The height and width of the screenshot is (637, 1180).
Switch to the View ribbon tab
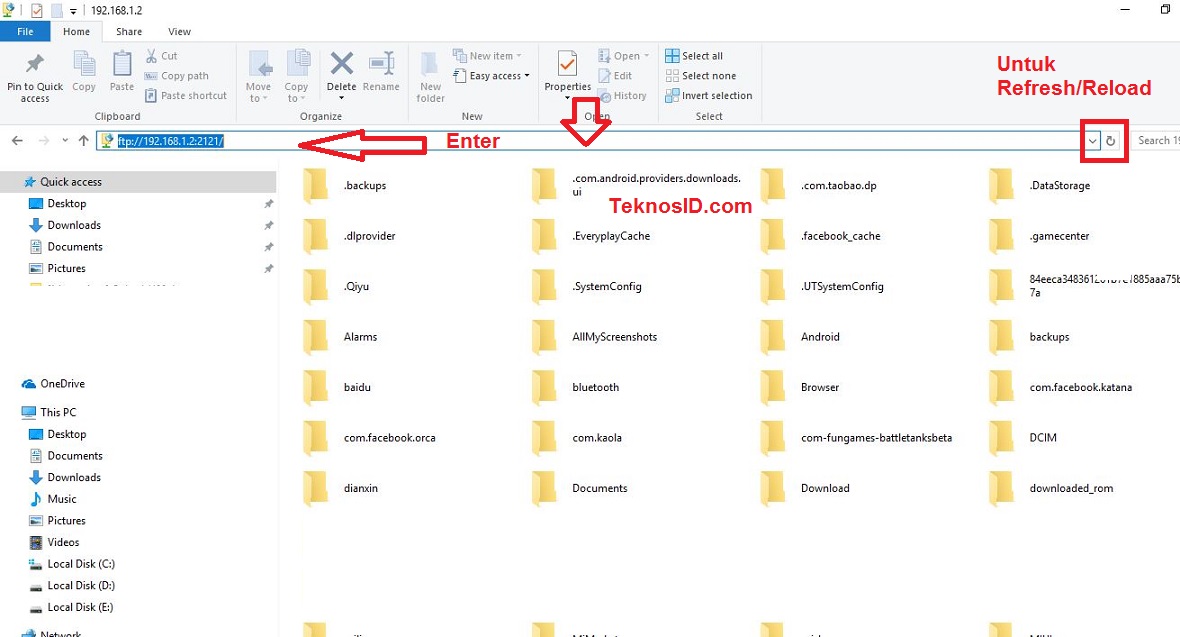tap(180, 32)
